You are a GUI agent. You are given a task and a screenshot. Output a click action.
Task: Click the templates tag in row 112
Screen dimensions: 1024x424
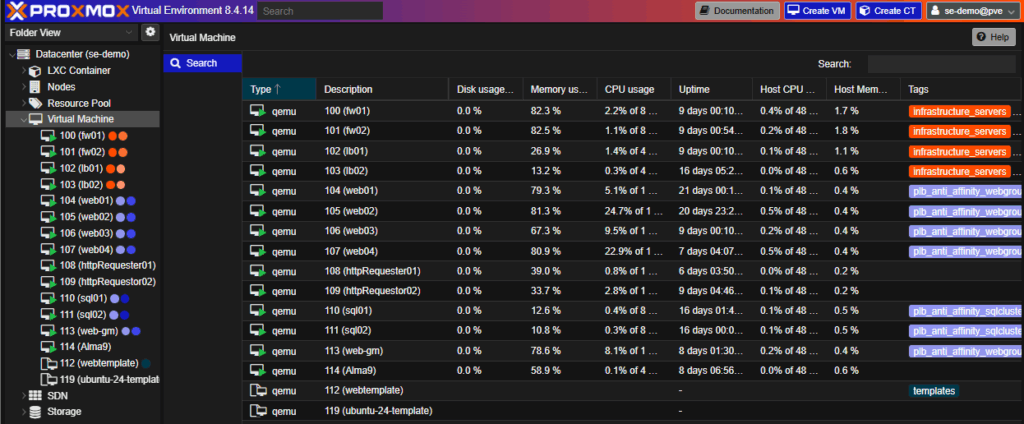click(934, 391)
